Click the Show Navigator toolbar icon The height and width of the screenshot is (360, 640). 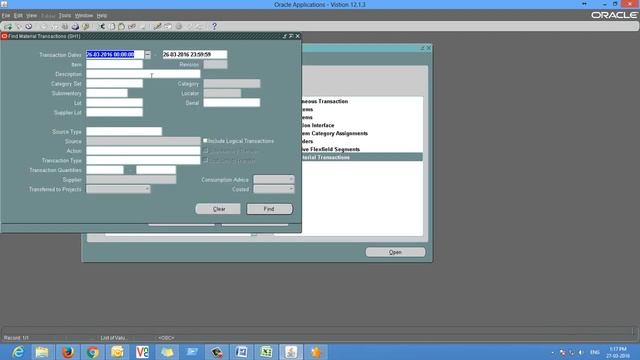pyautogui.click(x=29, y=27)
